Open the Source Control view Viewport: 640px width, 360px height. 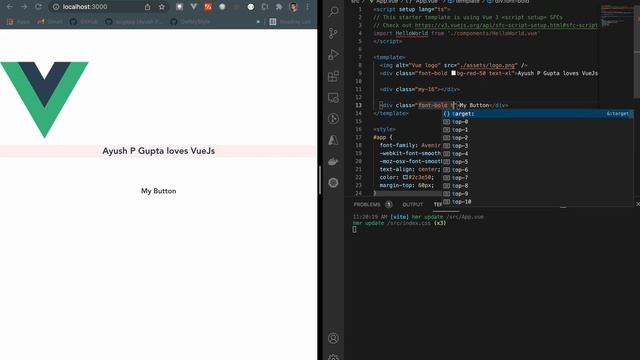click(x=333, y=33)
